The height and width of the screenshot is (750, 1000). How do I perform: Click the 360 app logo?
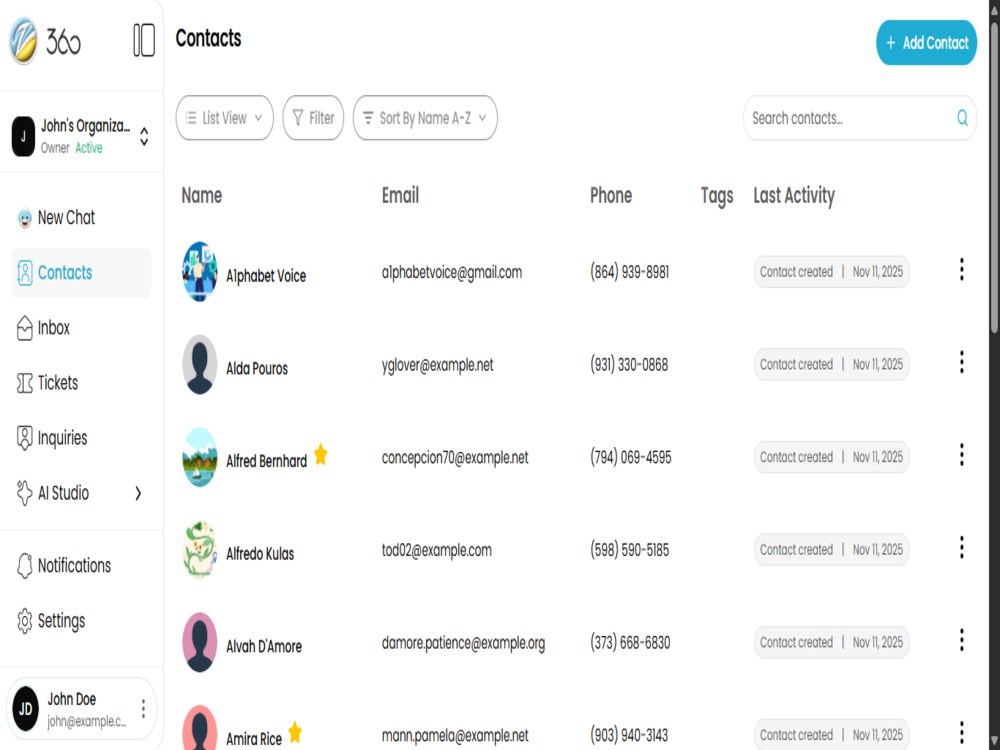click(x=45, y=41)
